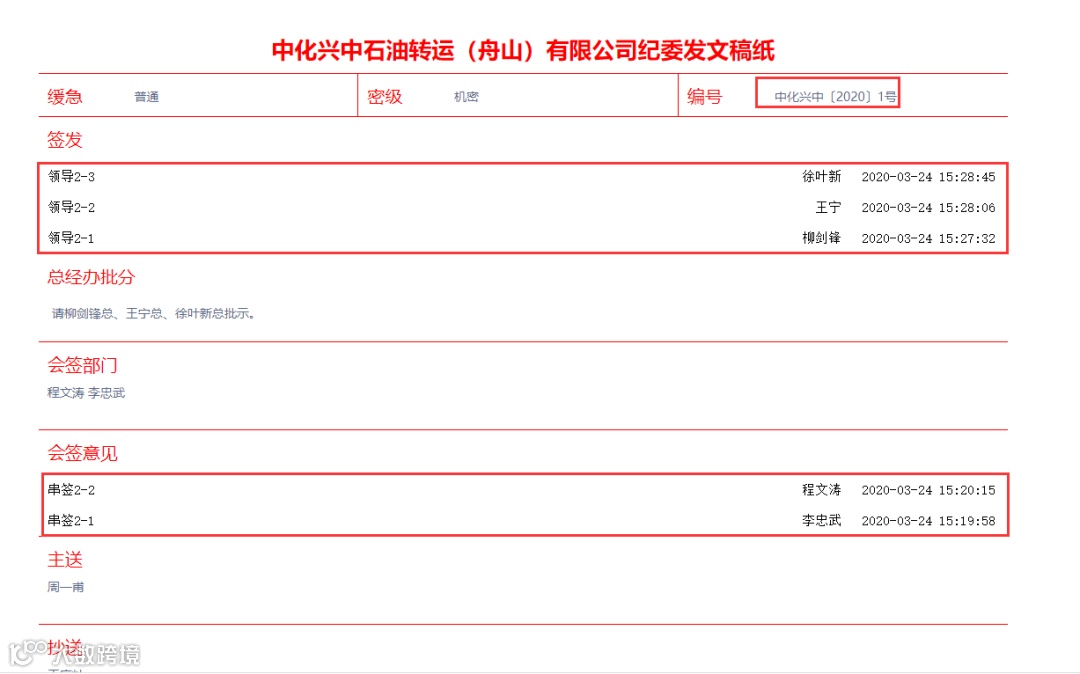Select countersigner 程文涛 in 会签意见
Image resolution: width=1080 pixels, height=674 pixels.
(x=822, y=490)
